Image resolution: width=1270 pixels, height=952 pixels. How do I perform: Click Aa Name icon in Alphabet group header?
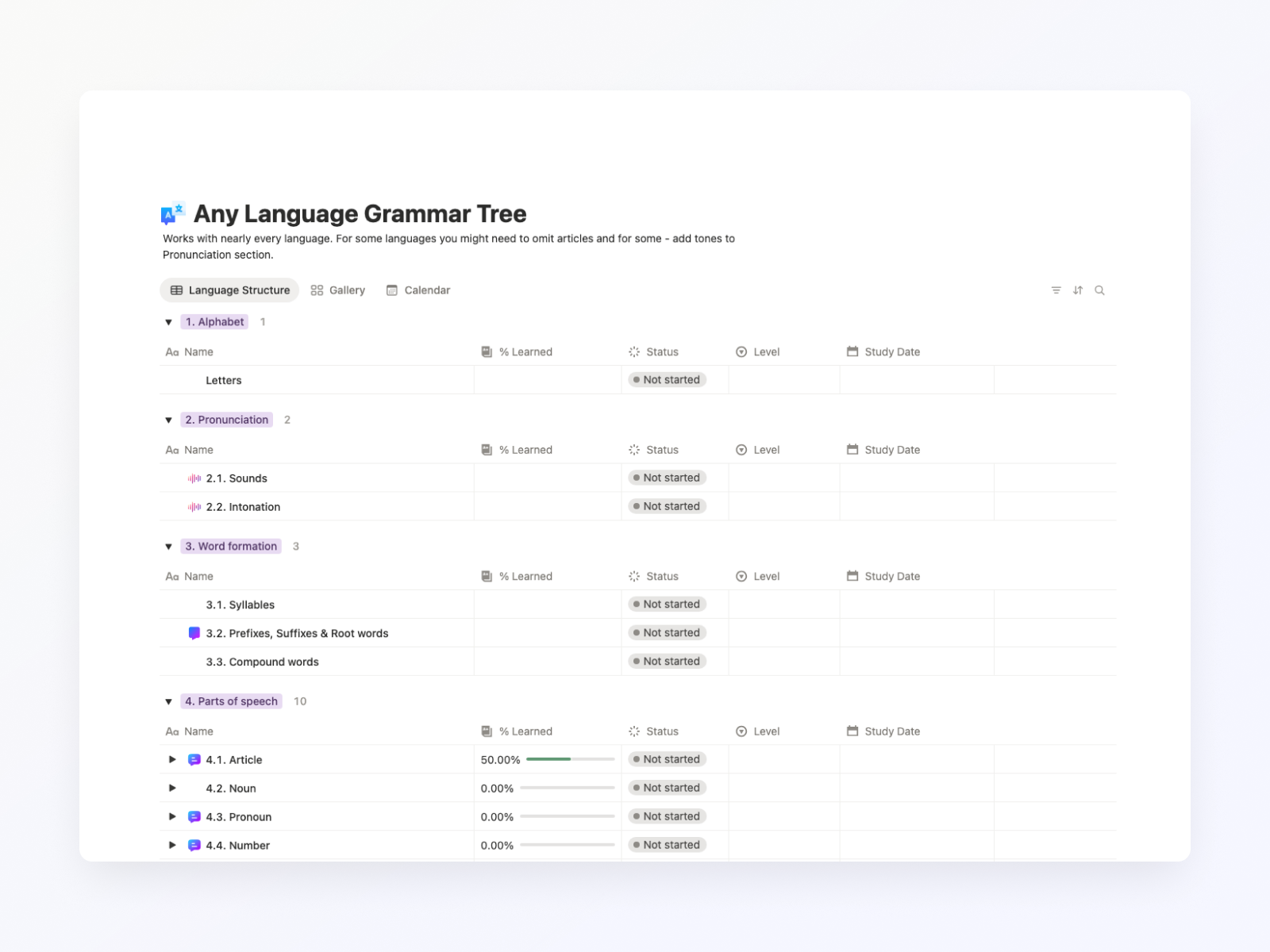(172, 352)
